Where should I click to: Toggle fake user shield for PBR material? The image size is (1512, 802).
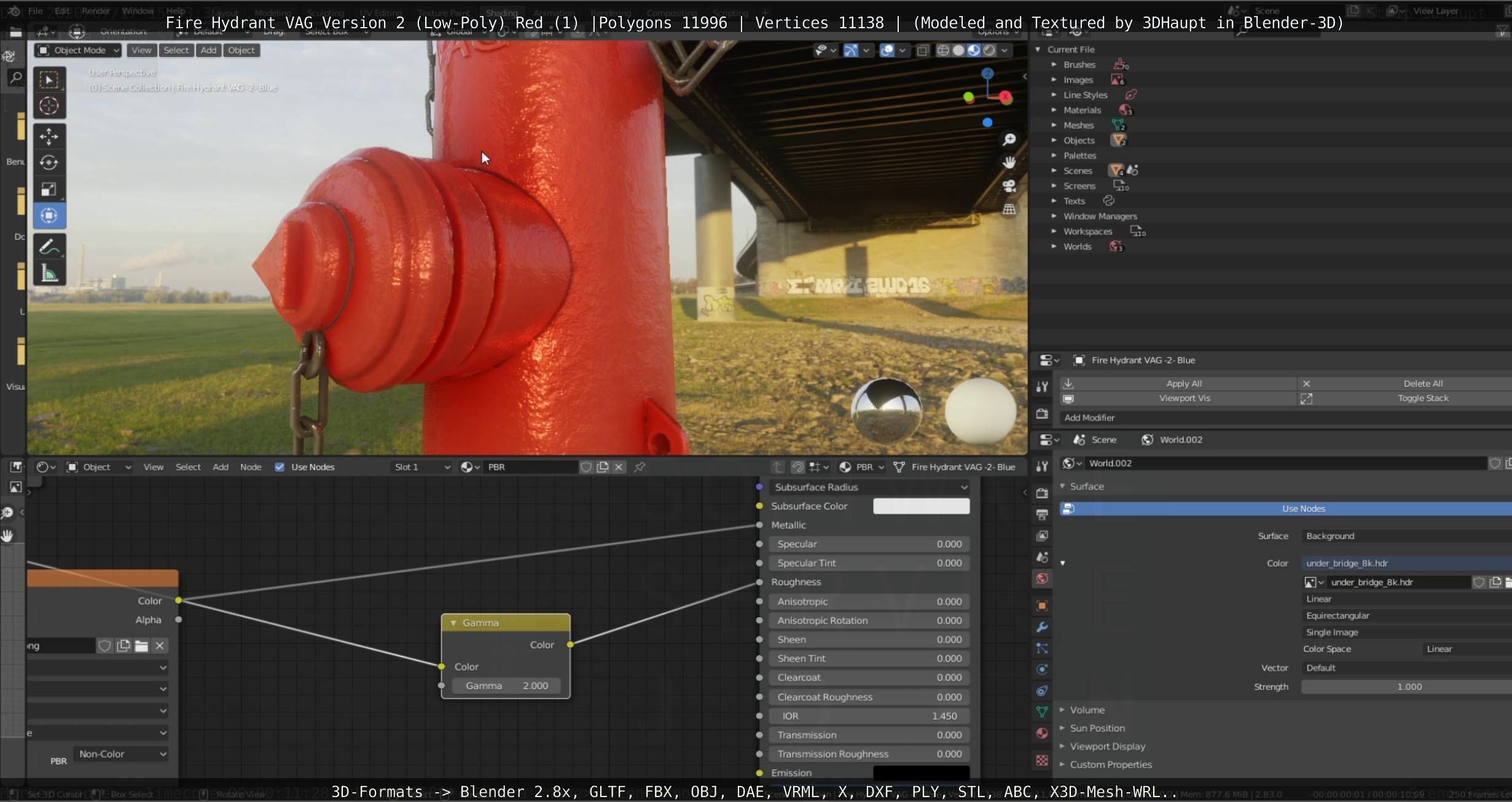click(x=586, y=467)
